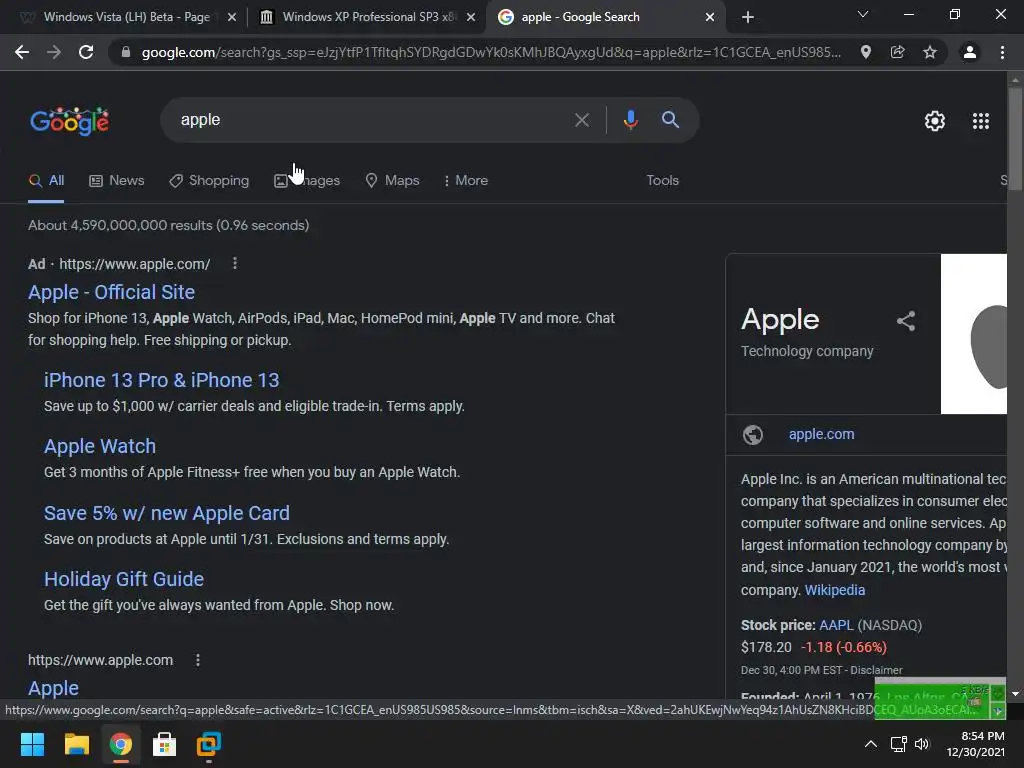Switch to Maps results
The image size is (1024, 768).
392,181
